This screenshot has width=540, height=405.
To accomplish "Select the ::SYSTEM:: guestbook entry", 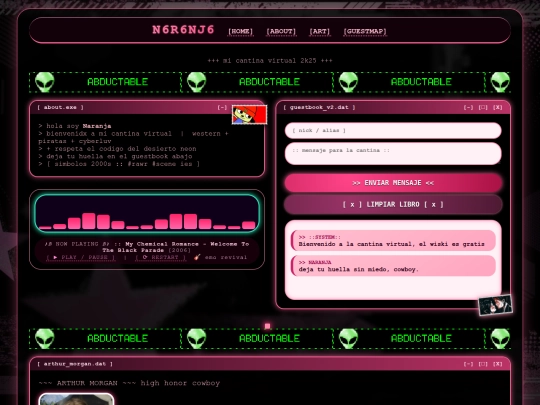I will [393, 240].
